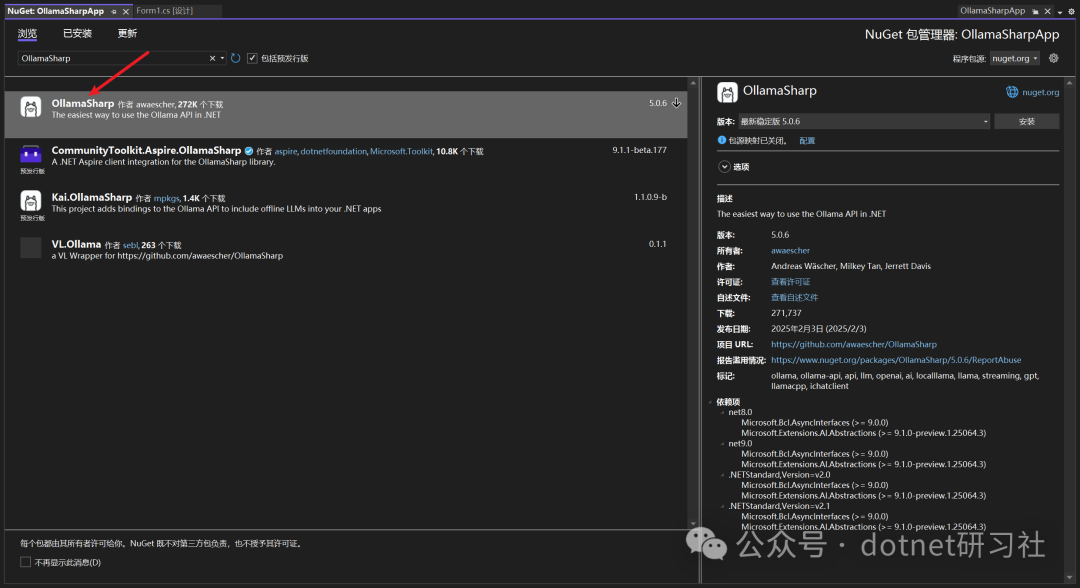Click the download arrow for OllamaSharp 5.0.6
Image resolution: width=1080 pixels, height=588 pixels.
[676, 103]
